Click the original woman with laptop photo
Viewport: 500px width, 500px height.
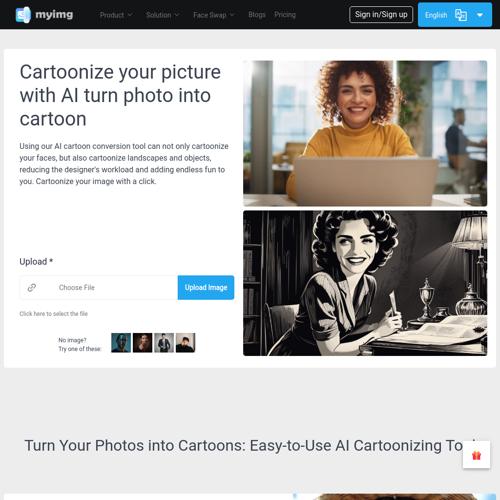(x=365, y=133)
